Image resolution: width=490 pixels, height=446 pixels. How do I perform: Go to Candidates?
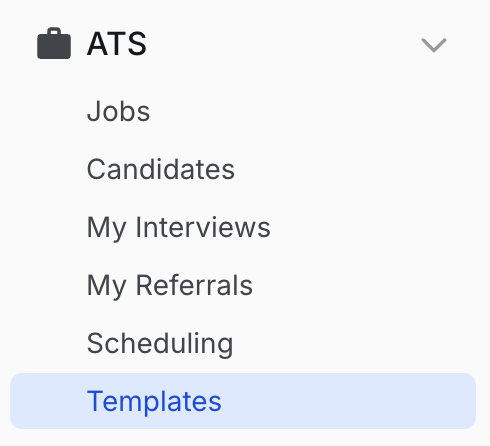point(160,169)
